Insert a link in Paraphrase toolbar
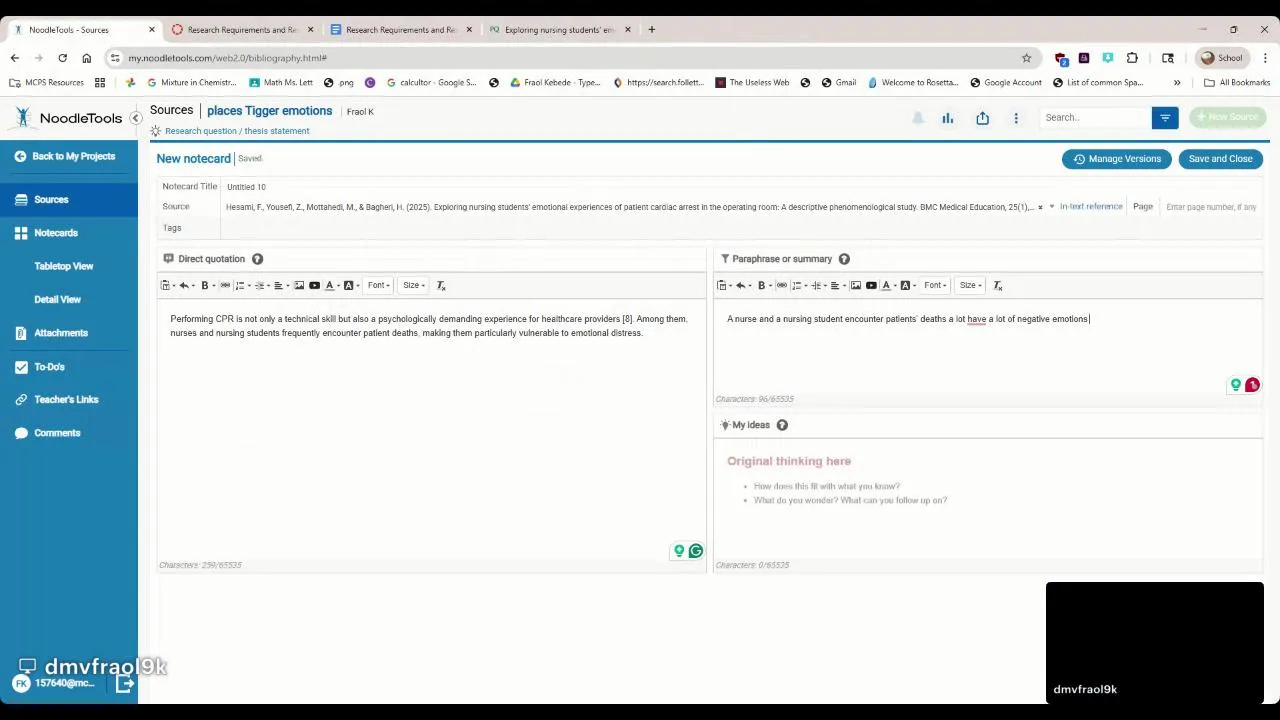This screenshot has height=720, width=1280. (x=782, y=285)
